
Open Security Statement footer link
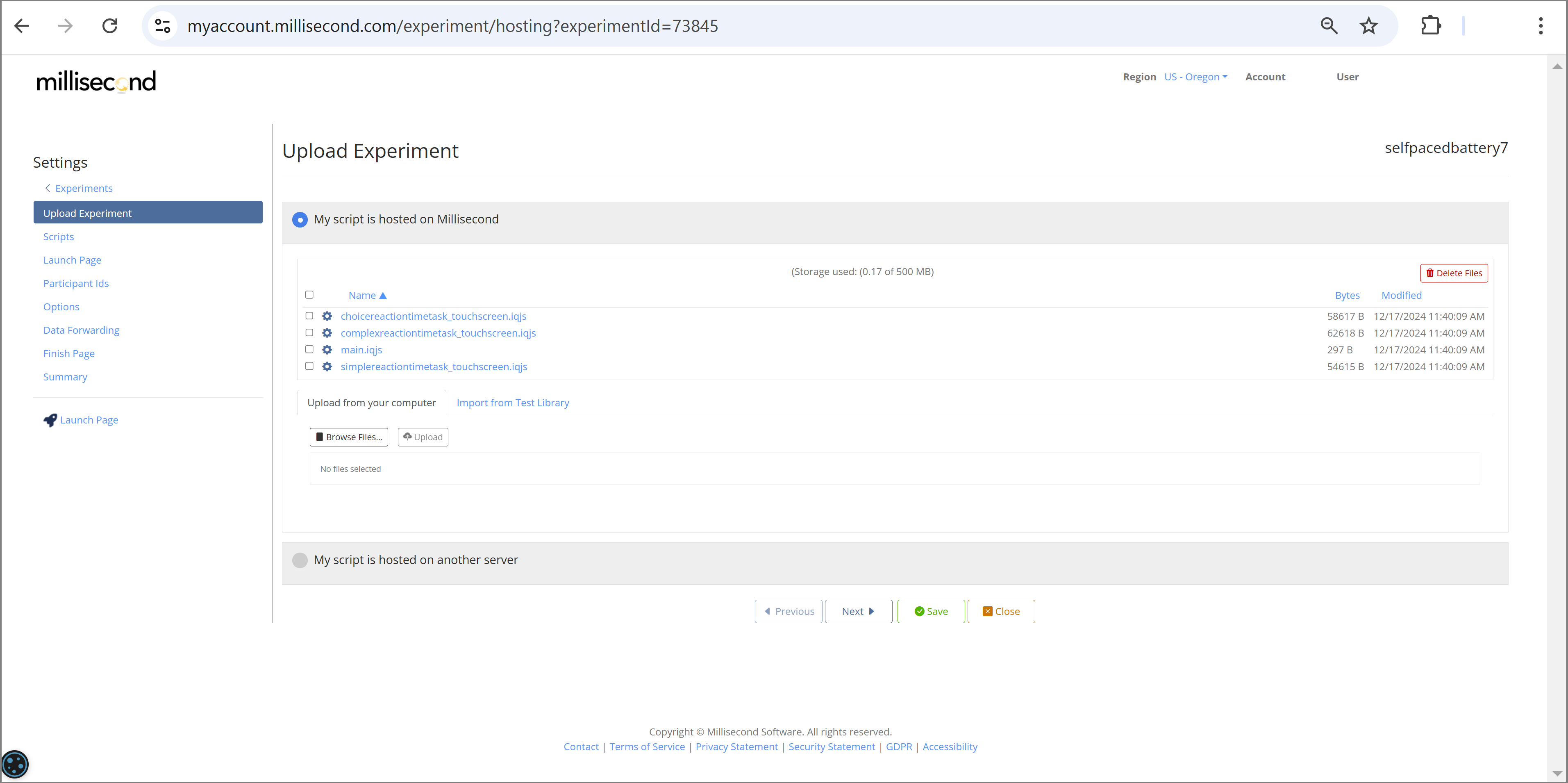click(x=832, y=747)
